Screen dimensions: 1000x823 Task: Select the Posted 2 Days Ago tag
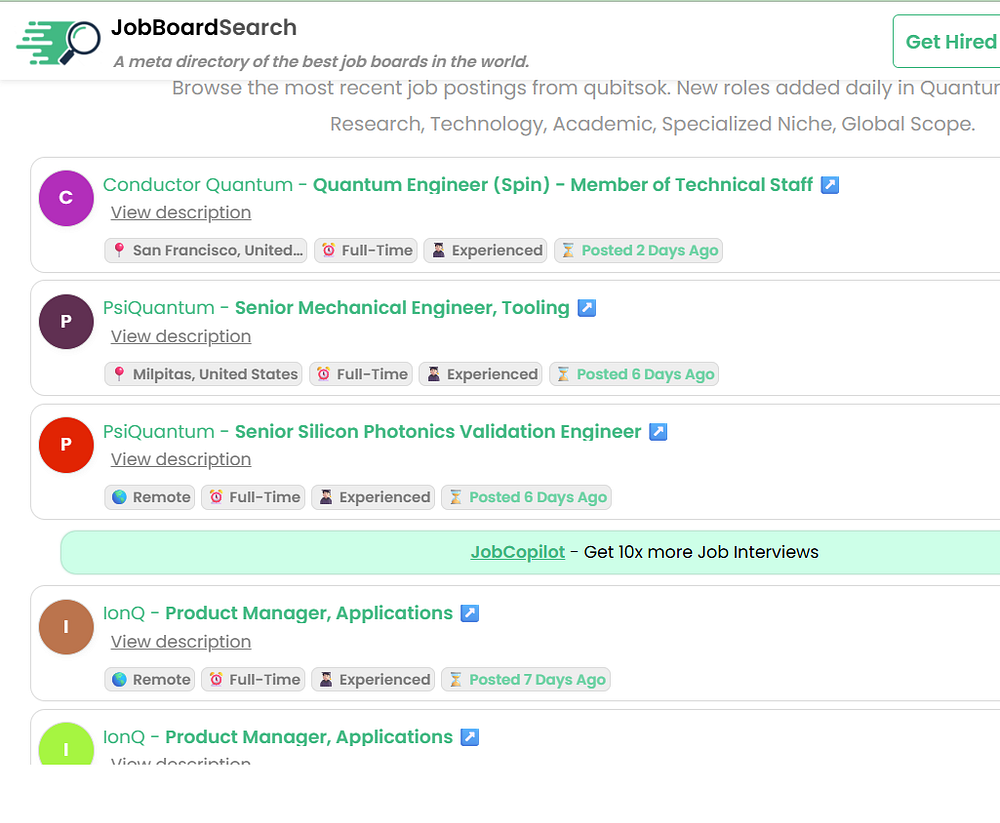pyautogui.click(x=638, y=251)
